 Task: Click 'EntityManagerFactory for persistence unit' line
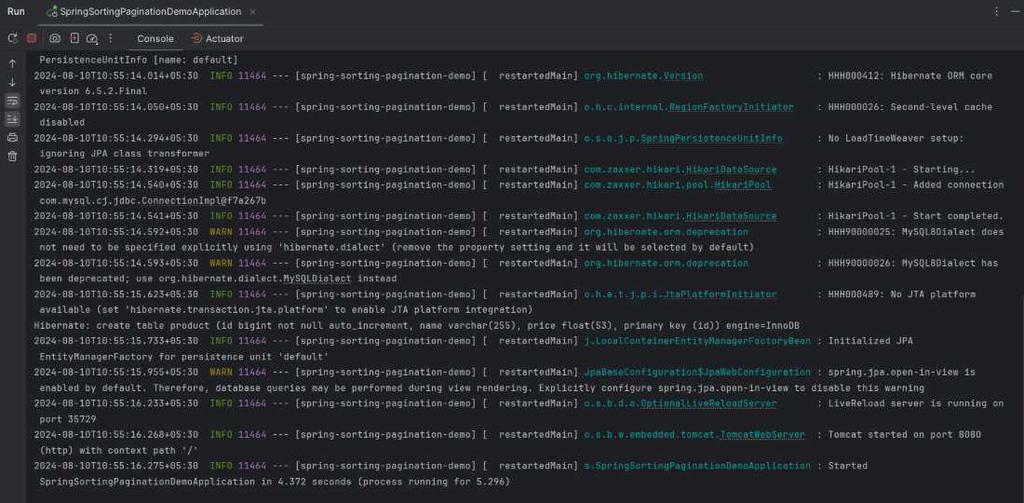click(184, 357)
